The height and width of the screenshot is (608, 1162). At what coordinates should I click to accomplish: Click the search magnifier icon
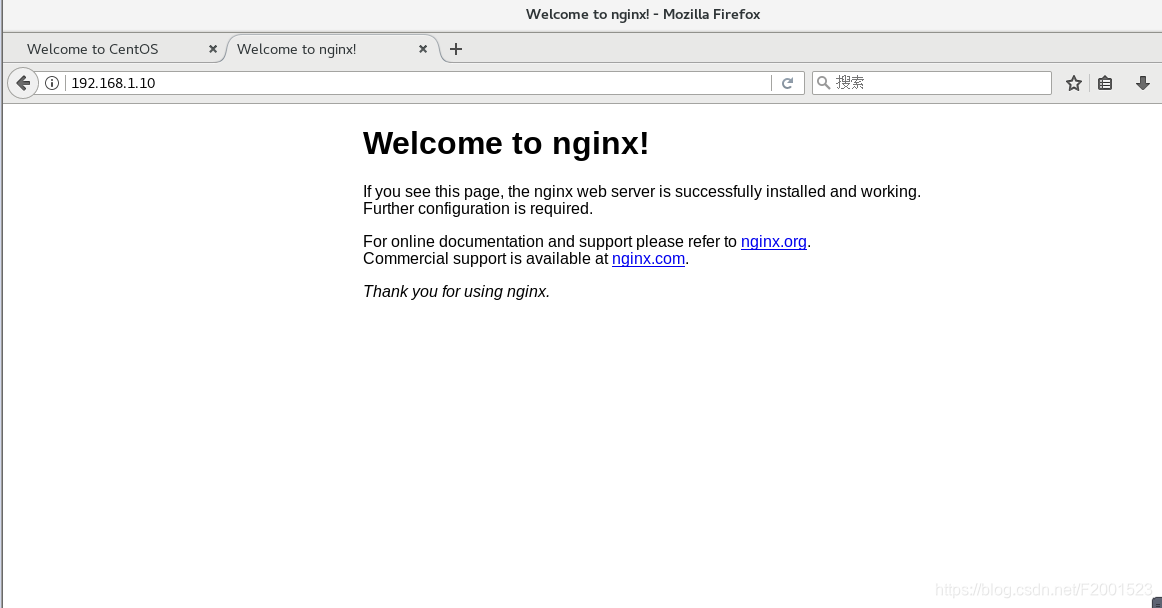(x=823, y=83)
